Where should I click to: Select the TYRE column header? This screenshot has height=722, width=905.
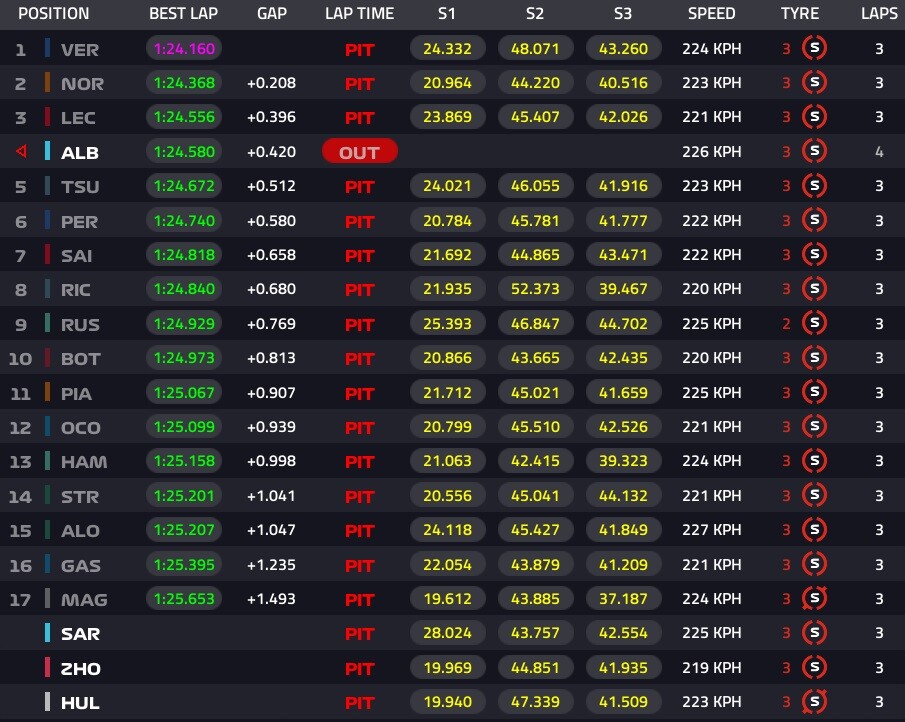coord(799,13)
